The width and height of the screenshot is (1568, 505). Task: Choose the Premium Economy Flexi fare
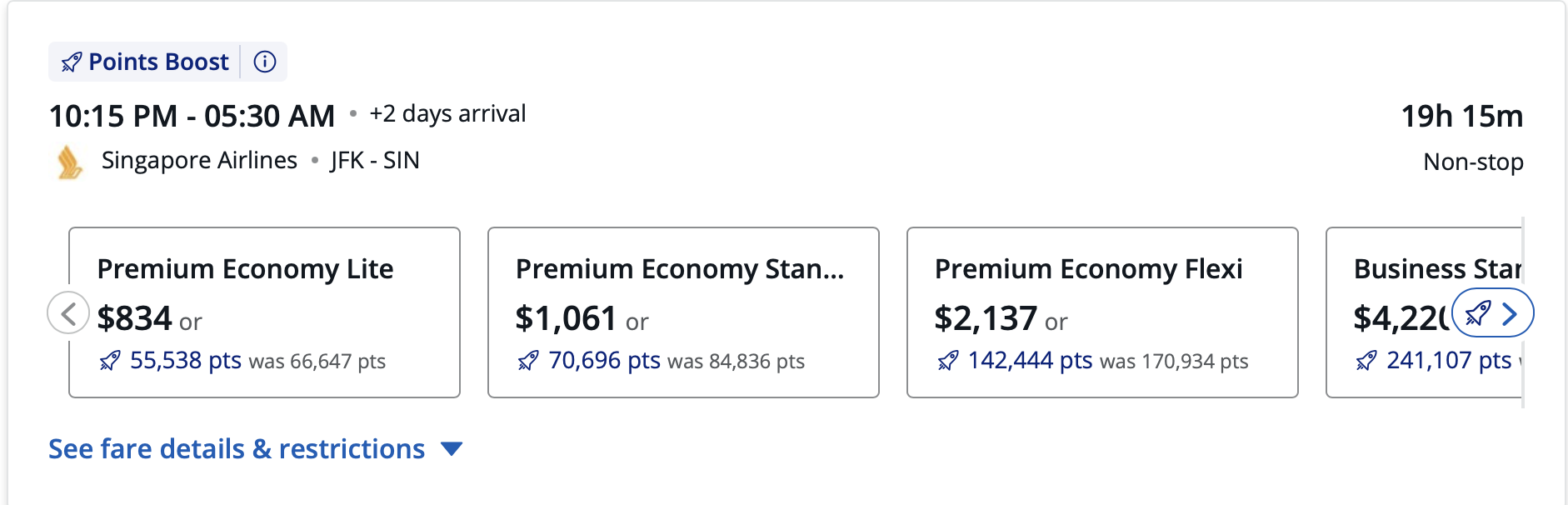(1102, 312)
